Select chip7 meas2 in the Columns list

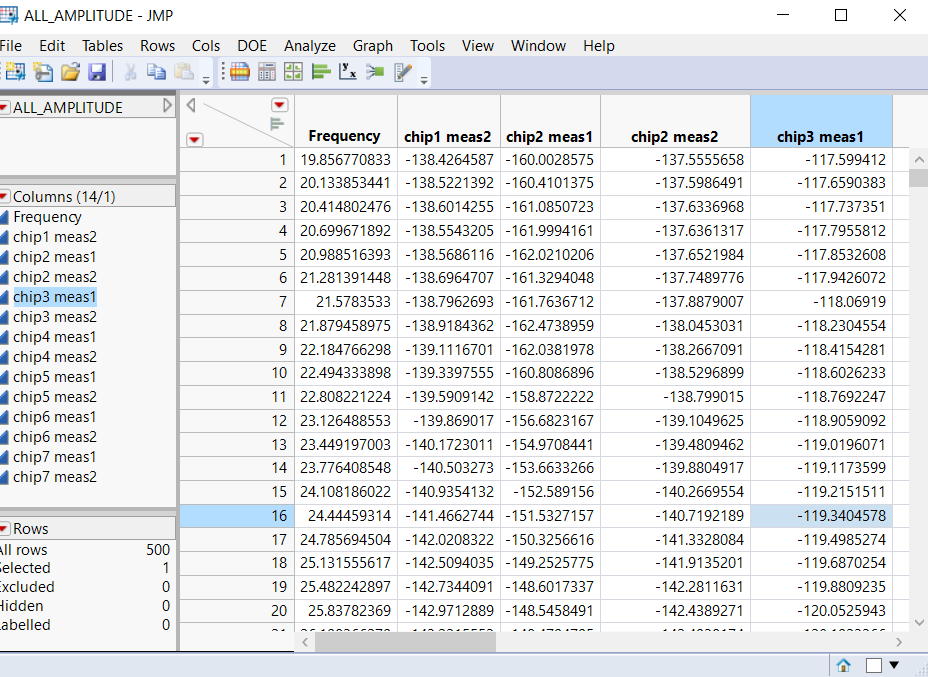coord(54,476)
